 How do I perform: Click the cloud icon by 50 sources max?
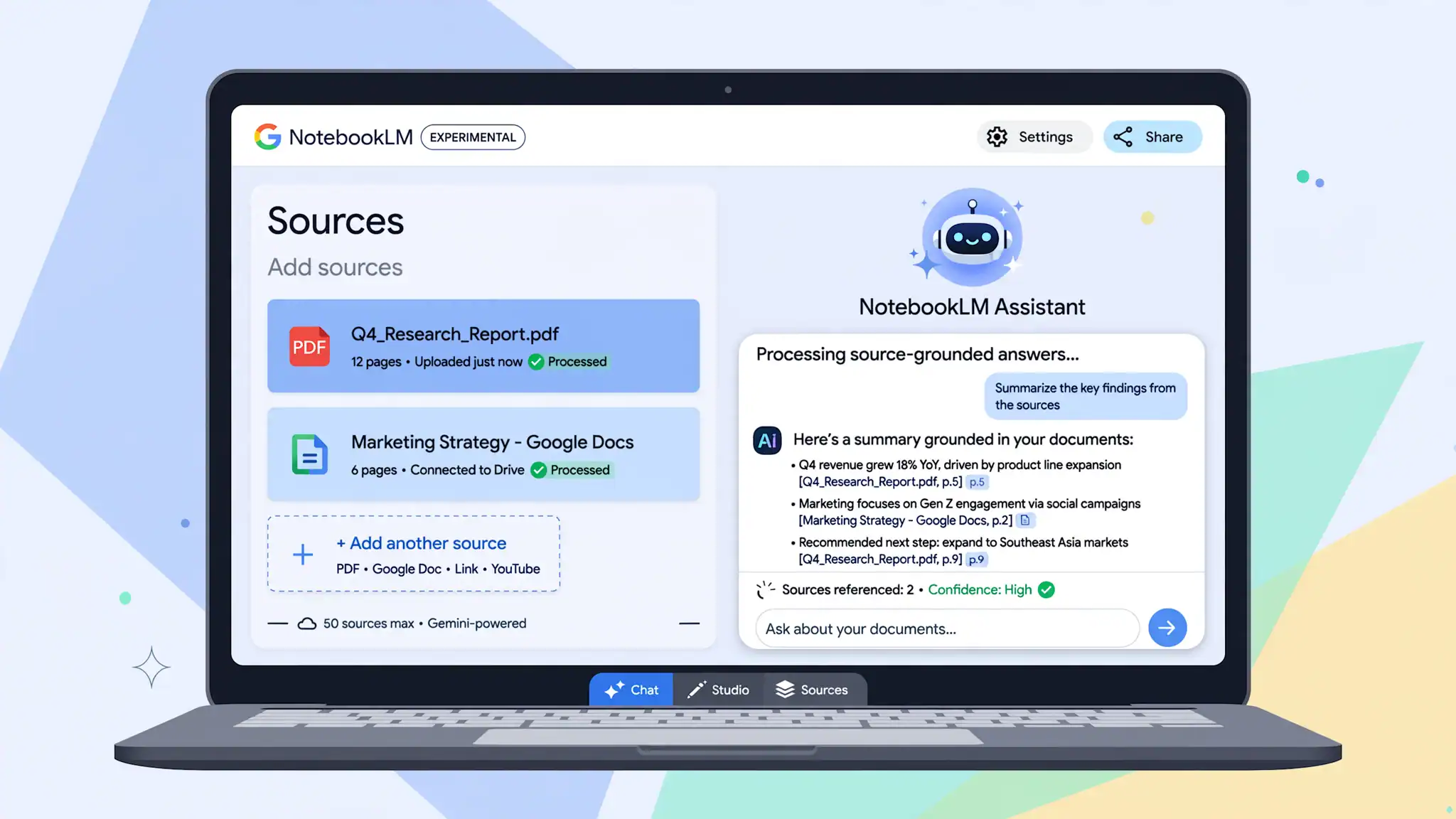coord(307,623)
